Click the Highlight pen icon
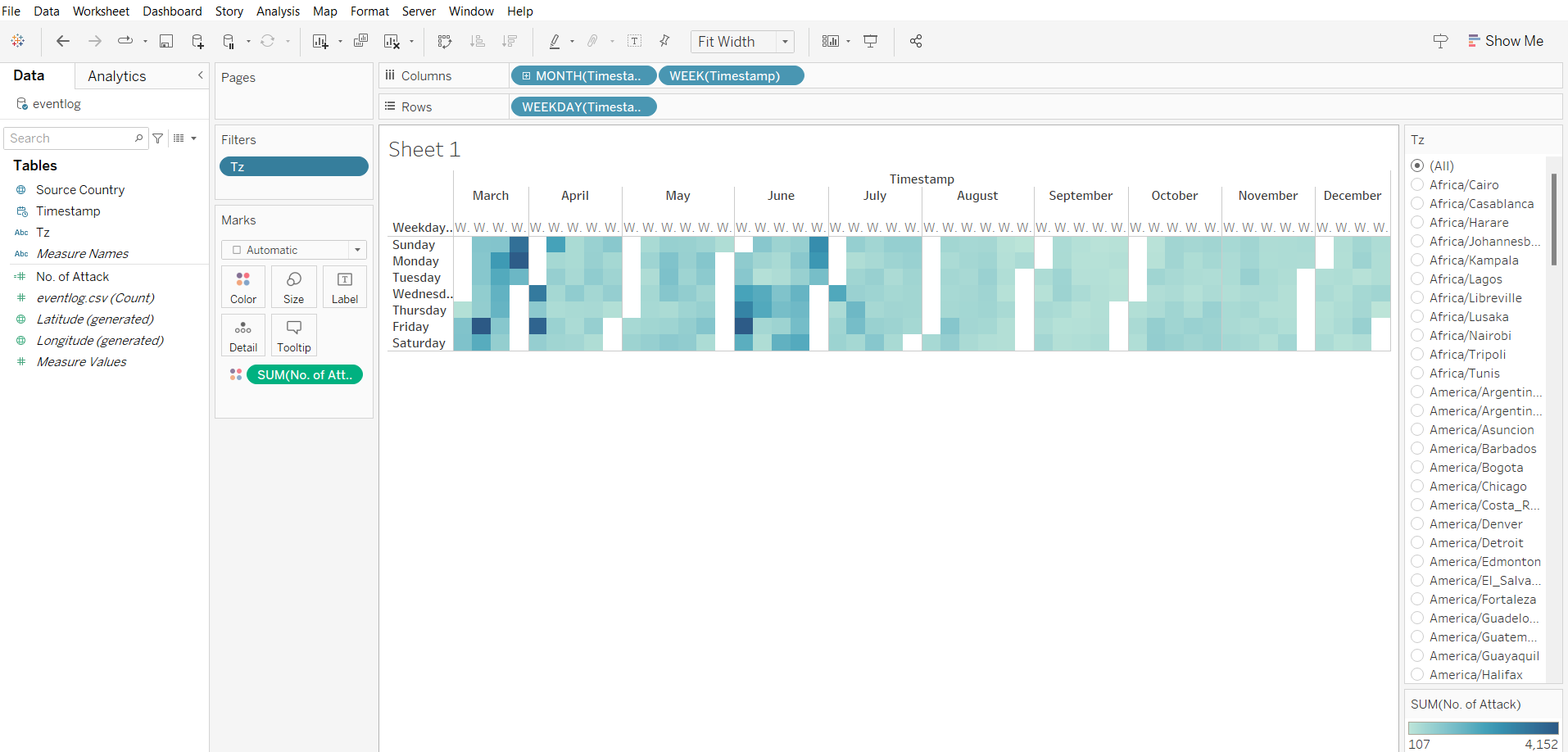This screenshot has height=752, width=1568. click(555, 42)
